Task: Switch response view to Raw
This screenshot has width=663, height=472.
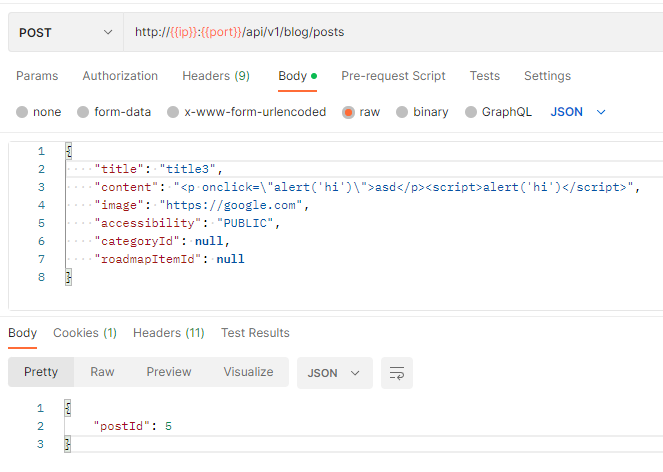Action: pyautogui.click(x=102, y=372)
